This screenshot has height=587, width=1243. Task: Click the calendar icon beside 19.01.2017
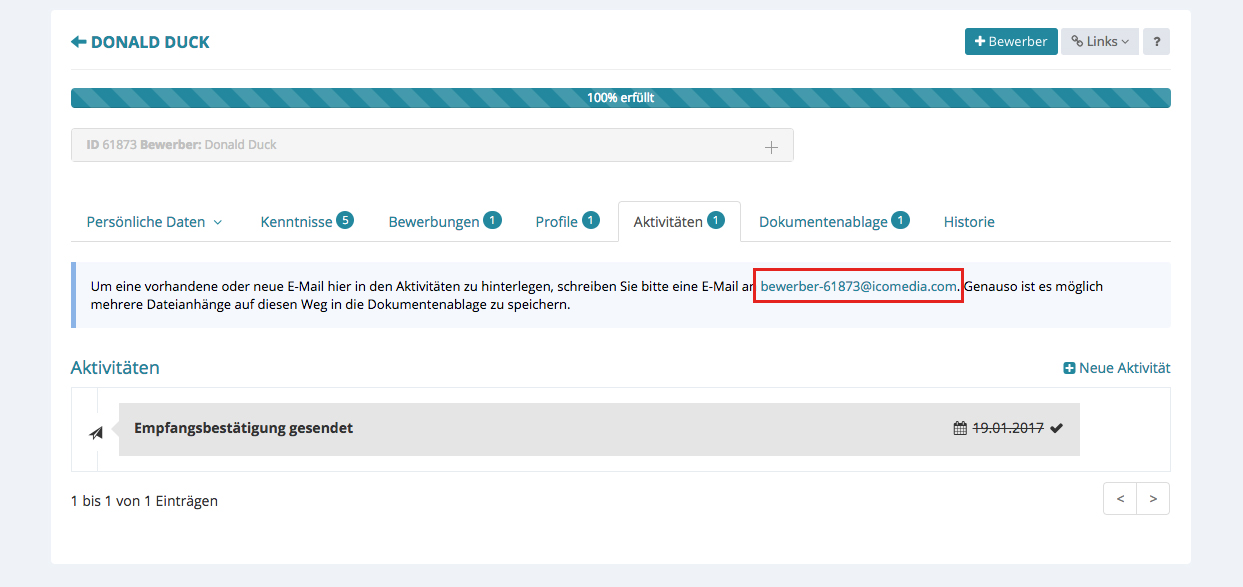click(x=960, y=428)
